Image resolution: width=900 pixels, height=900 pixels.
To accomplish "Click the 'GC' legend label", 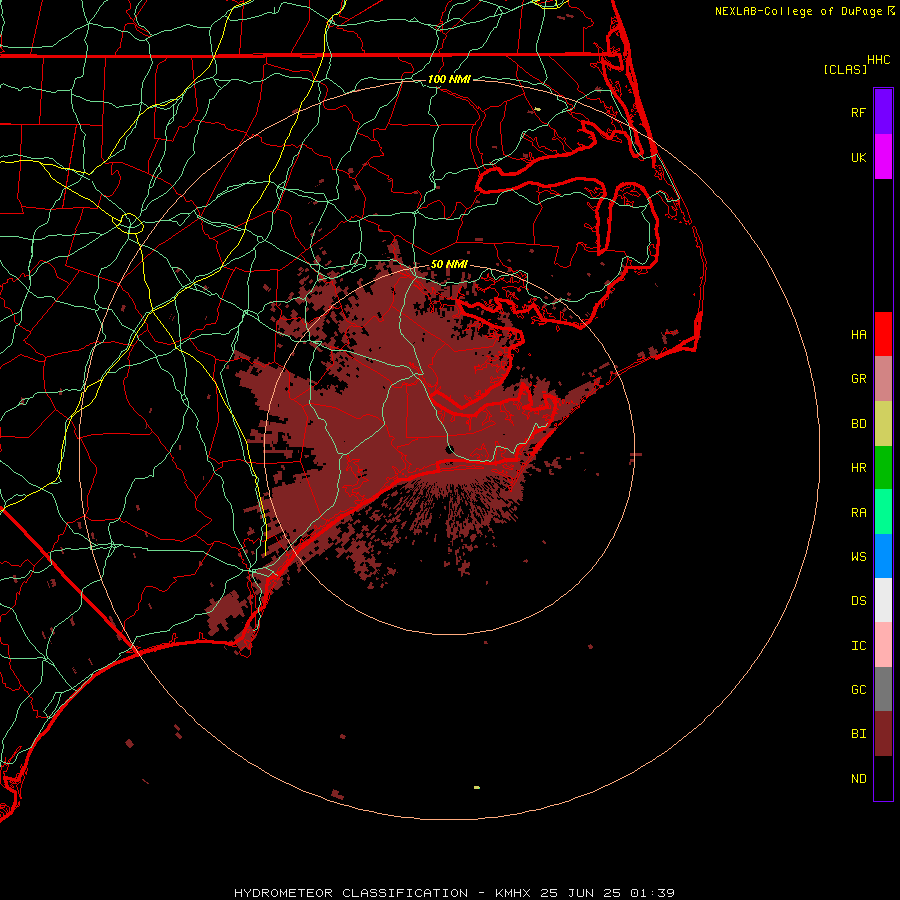I will click(858, 690).
